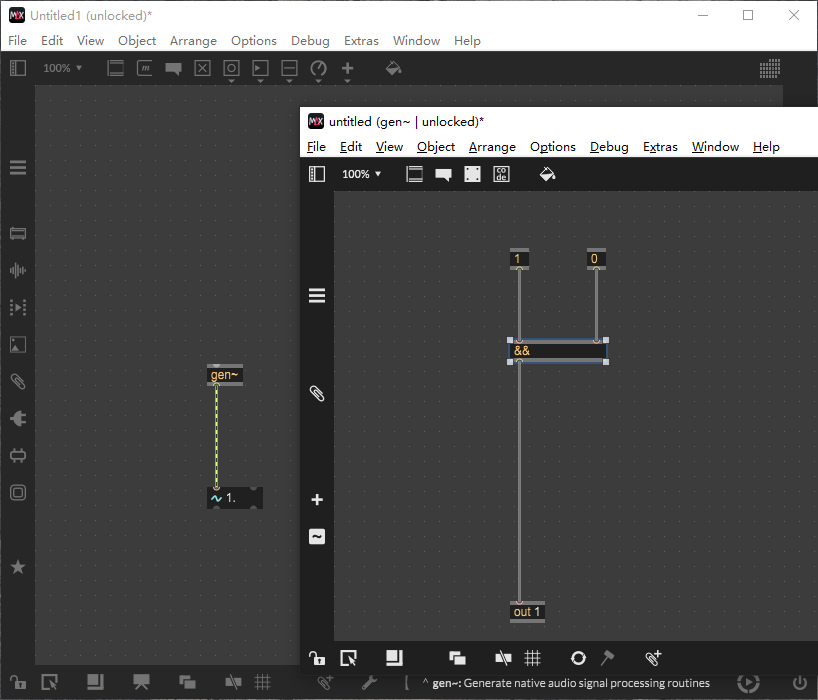This screenshot has height=700, width=818.
Task: Open the object list icon in gen~ sidebar
Action: [x=317, y=296]
